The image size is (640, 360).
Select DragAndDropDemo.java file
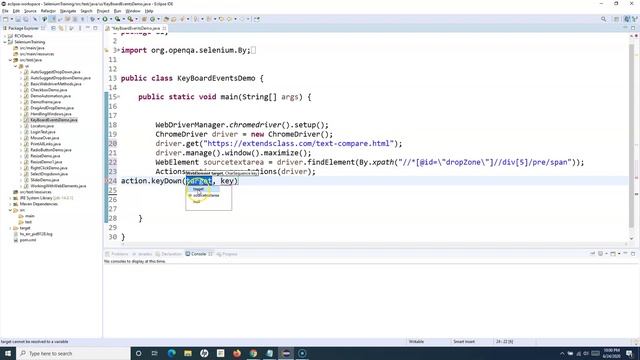coord(52,108)
